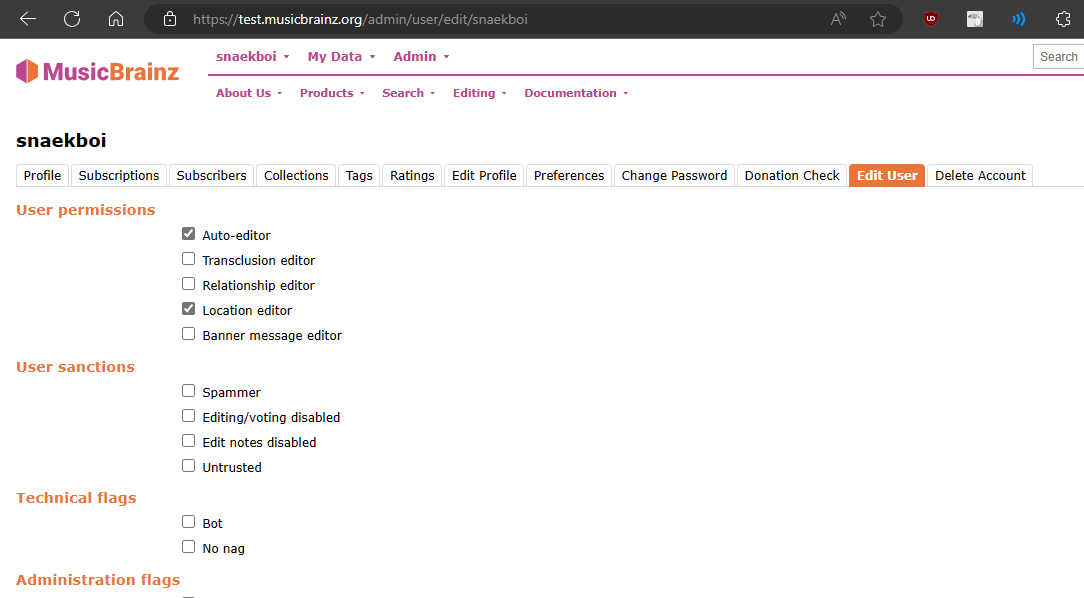Screen dimensions: 1084x598
Task: Click the MusicBrainz logo
Action: click(98, 71)
